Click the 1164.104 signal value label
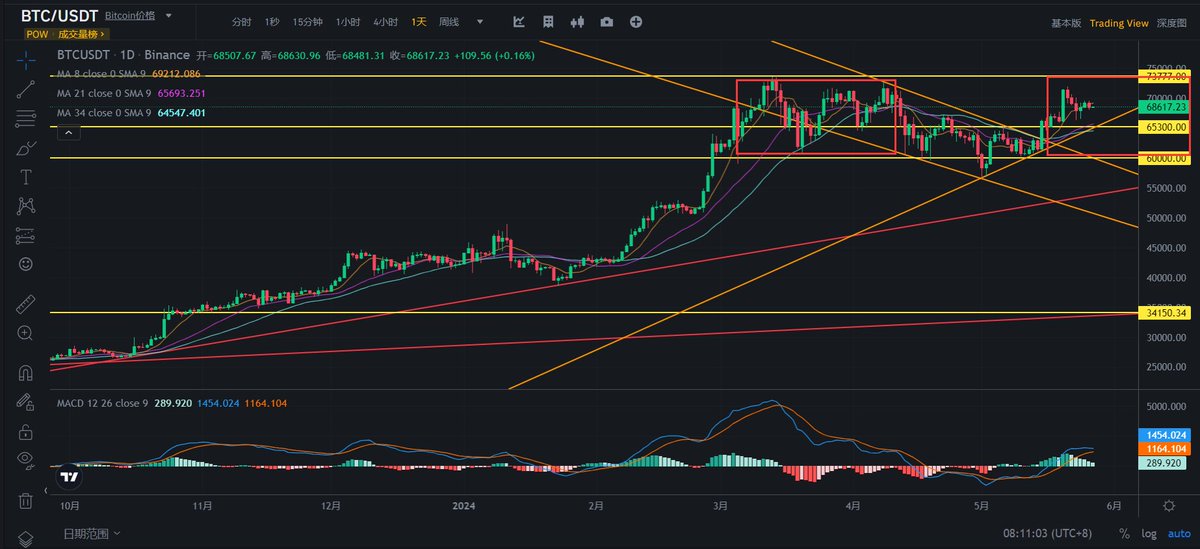 (x=1164, y=450)
